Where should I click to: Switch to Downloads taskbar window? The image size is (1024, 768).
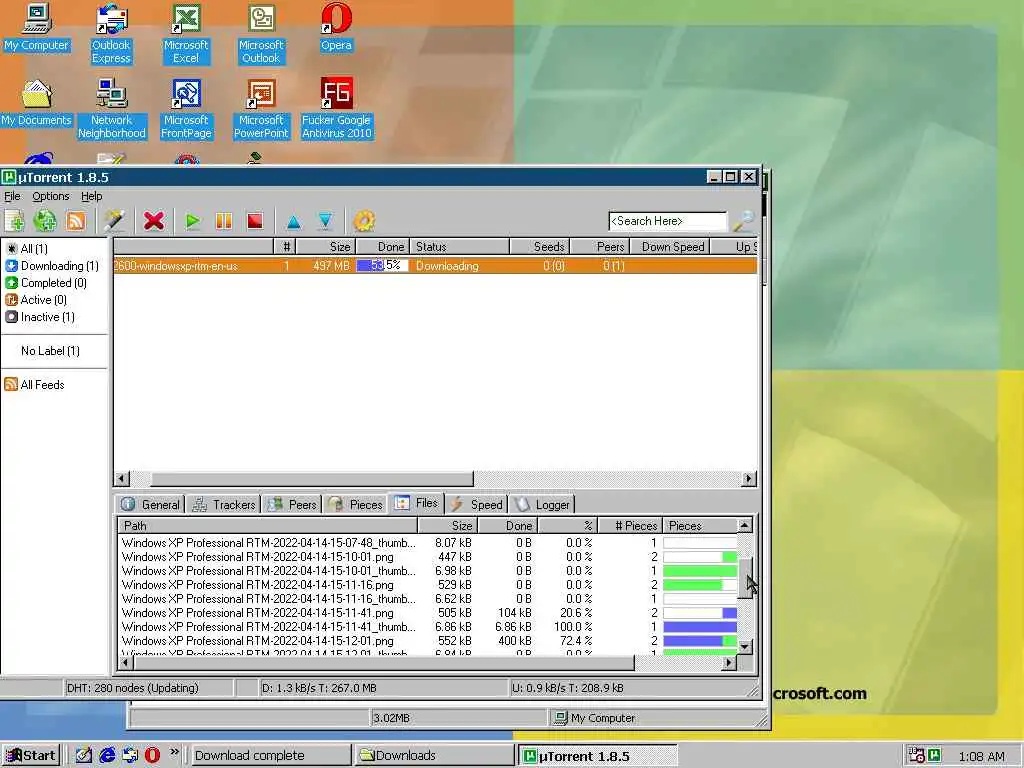click(434, 756)
